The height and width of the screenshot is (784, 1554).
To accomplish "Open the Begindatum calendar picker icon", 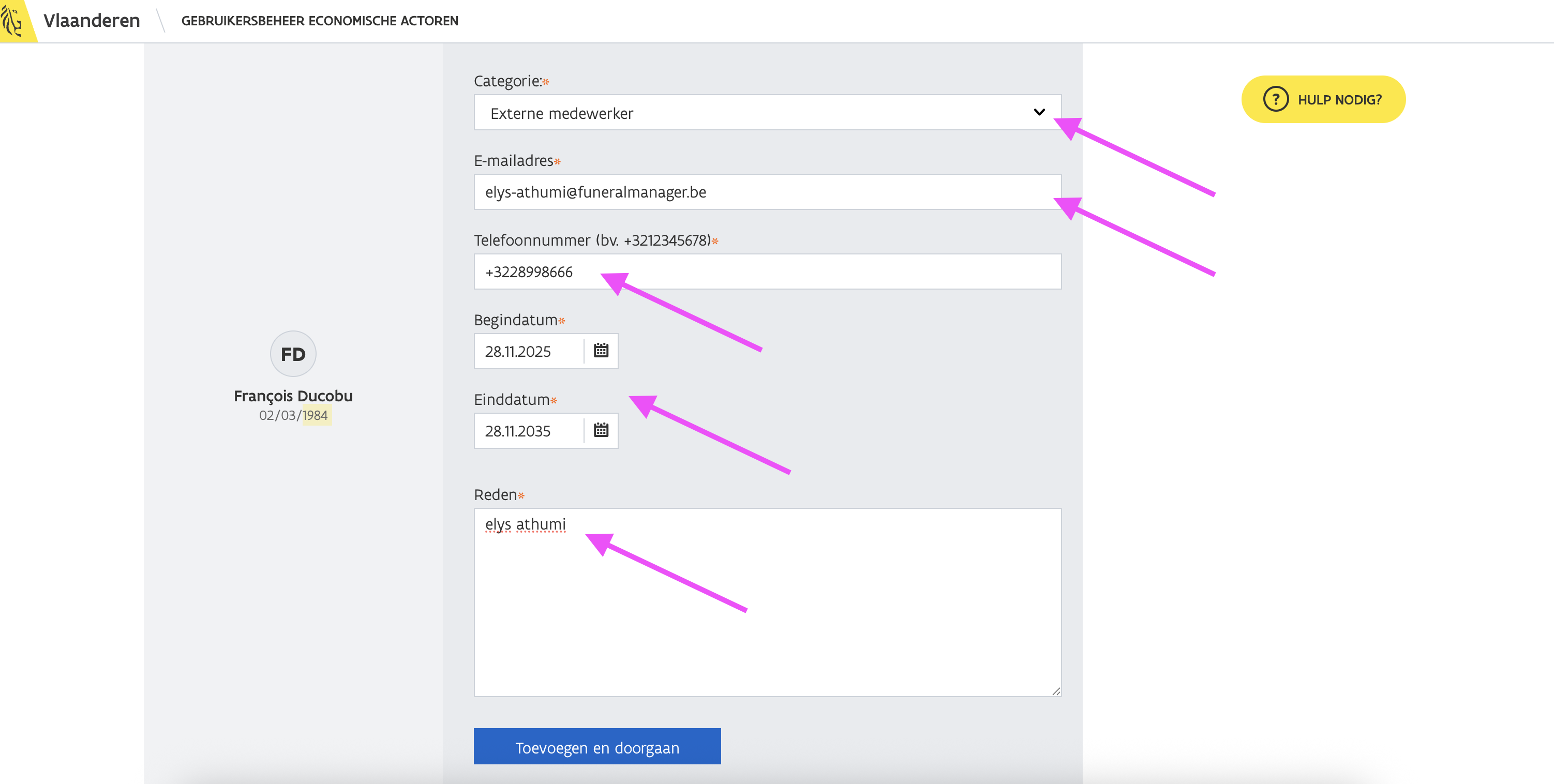I will [601, 351].
